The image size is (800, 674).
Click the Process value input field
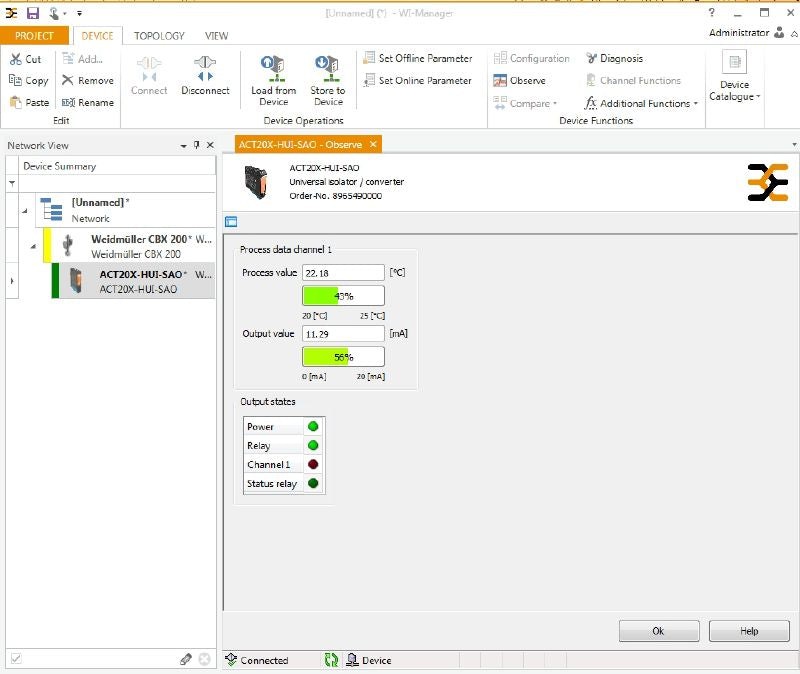point(343,273)
